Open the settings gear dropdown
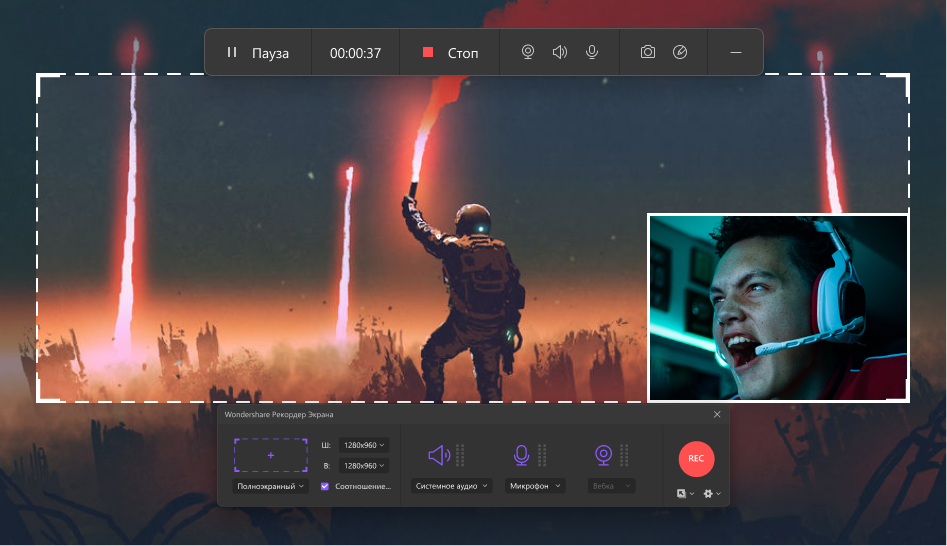 pyautogui.click(x=712, y=493)
